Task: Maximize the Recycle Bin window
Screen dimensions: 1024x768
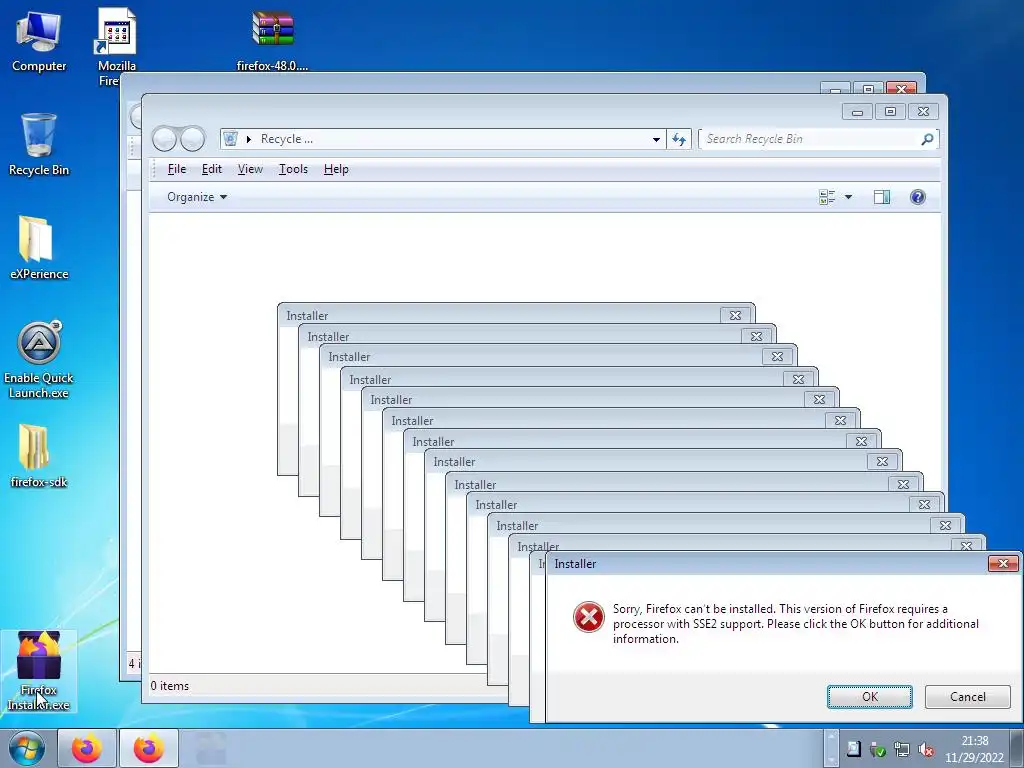Action: coord(890,112)
